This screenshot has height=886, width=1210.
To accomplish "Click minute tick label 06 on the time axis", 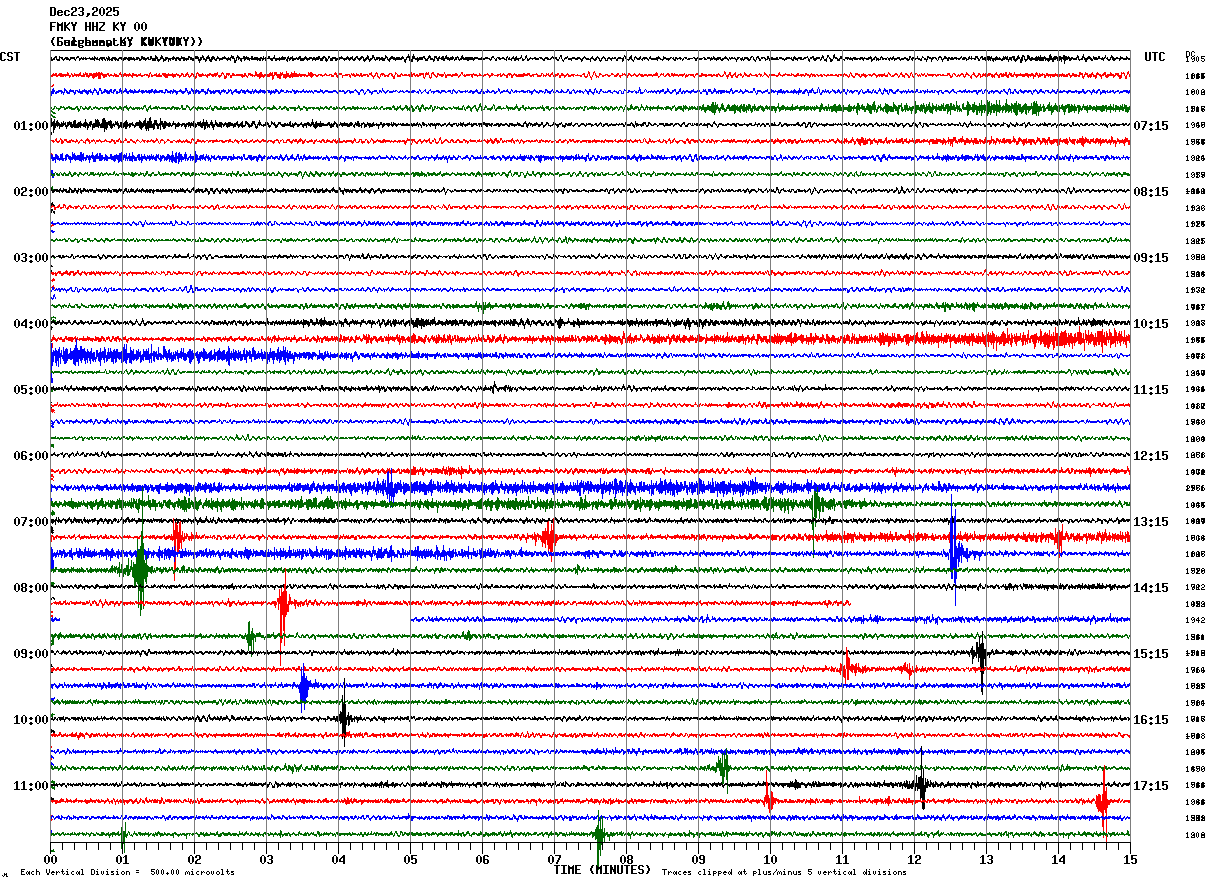I will (482, 859).
